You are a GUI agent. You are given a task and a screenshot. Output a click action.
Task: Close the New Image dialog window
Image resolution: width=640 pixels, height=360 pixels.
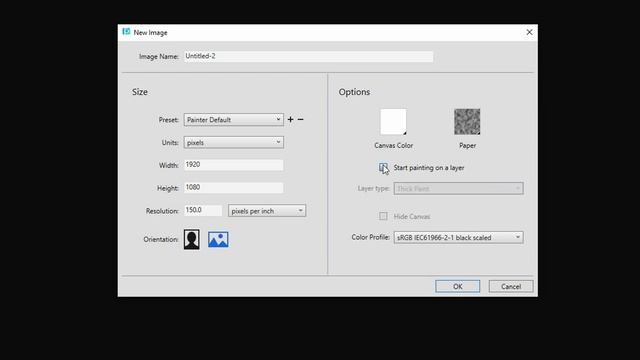[529, 32]
